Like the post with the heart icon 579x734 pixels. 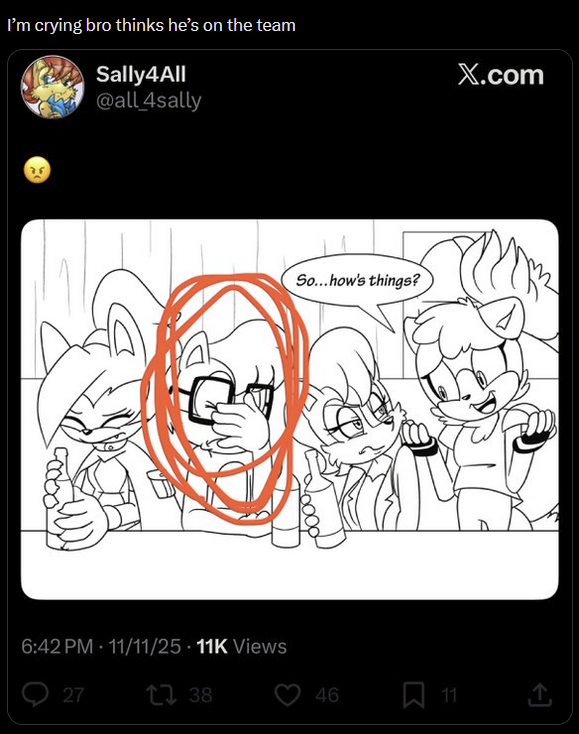[287, 695]
